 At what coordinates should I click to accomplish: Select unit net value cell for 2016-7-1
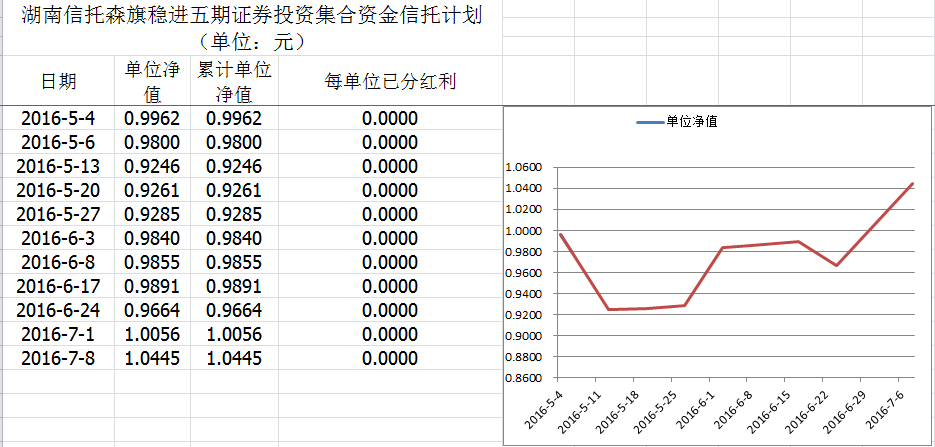pyautogui.click(x=152, y=334)
